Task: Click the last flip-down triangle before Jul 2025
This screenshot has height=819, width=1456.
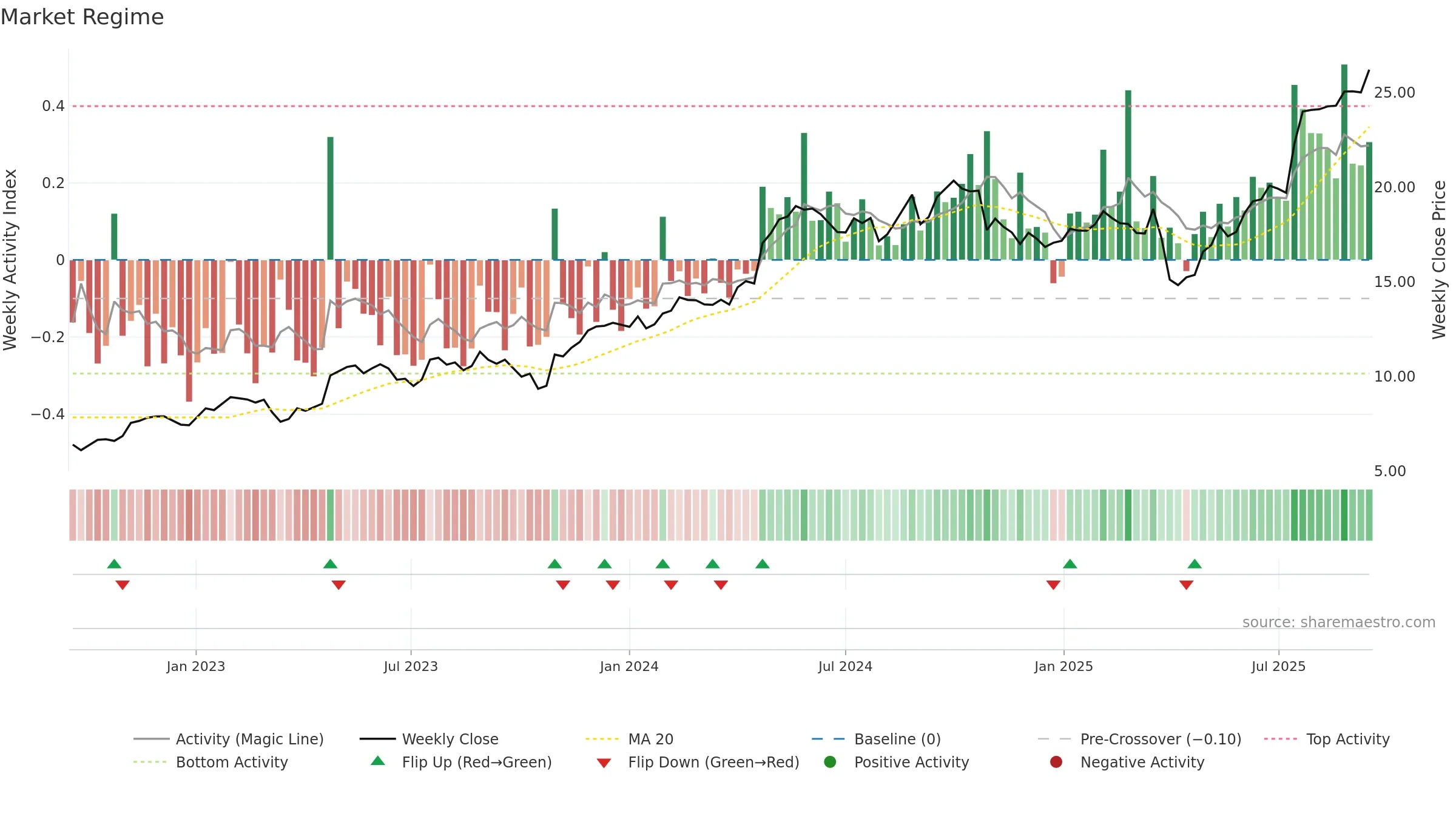Action: point(1187,585)
